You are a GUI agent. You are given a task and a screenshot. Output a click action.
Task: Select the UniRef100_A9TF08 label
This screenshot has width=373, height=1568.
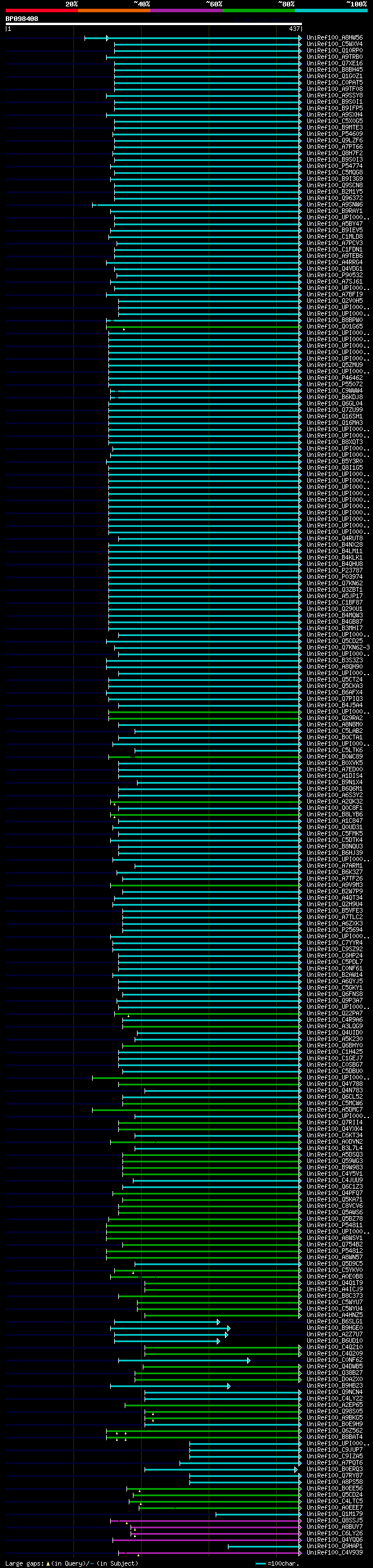[335, 89]
